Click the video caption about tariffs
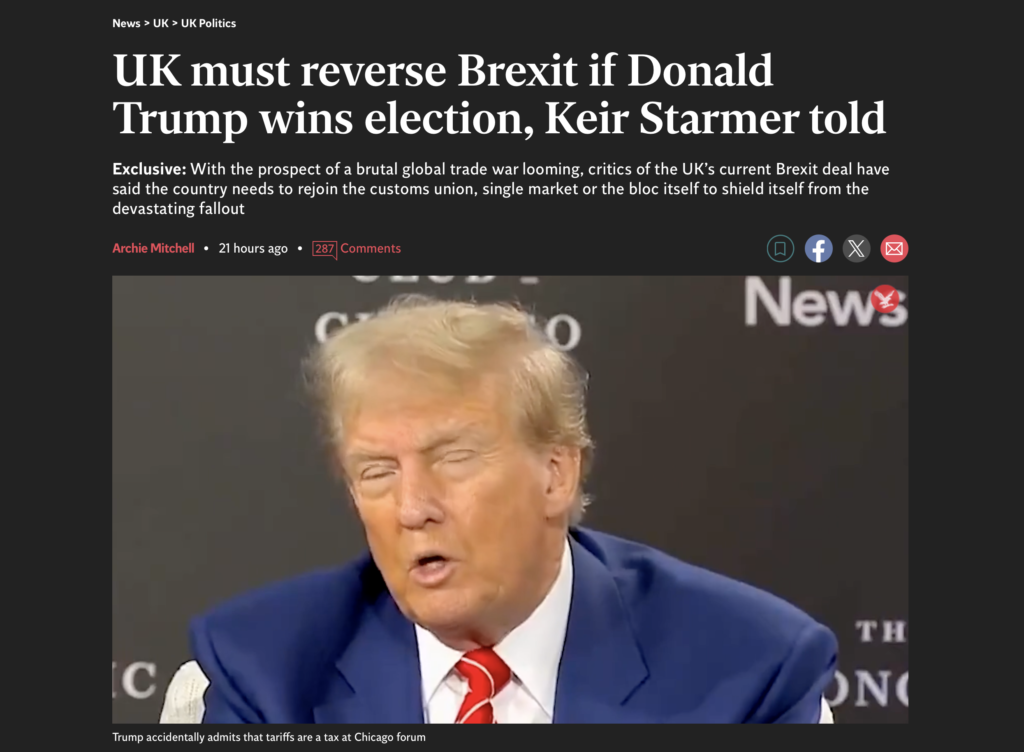 coord(269,737)
